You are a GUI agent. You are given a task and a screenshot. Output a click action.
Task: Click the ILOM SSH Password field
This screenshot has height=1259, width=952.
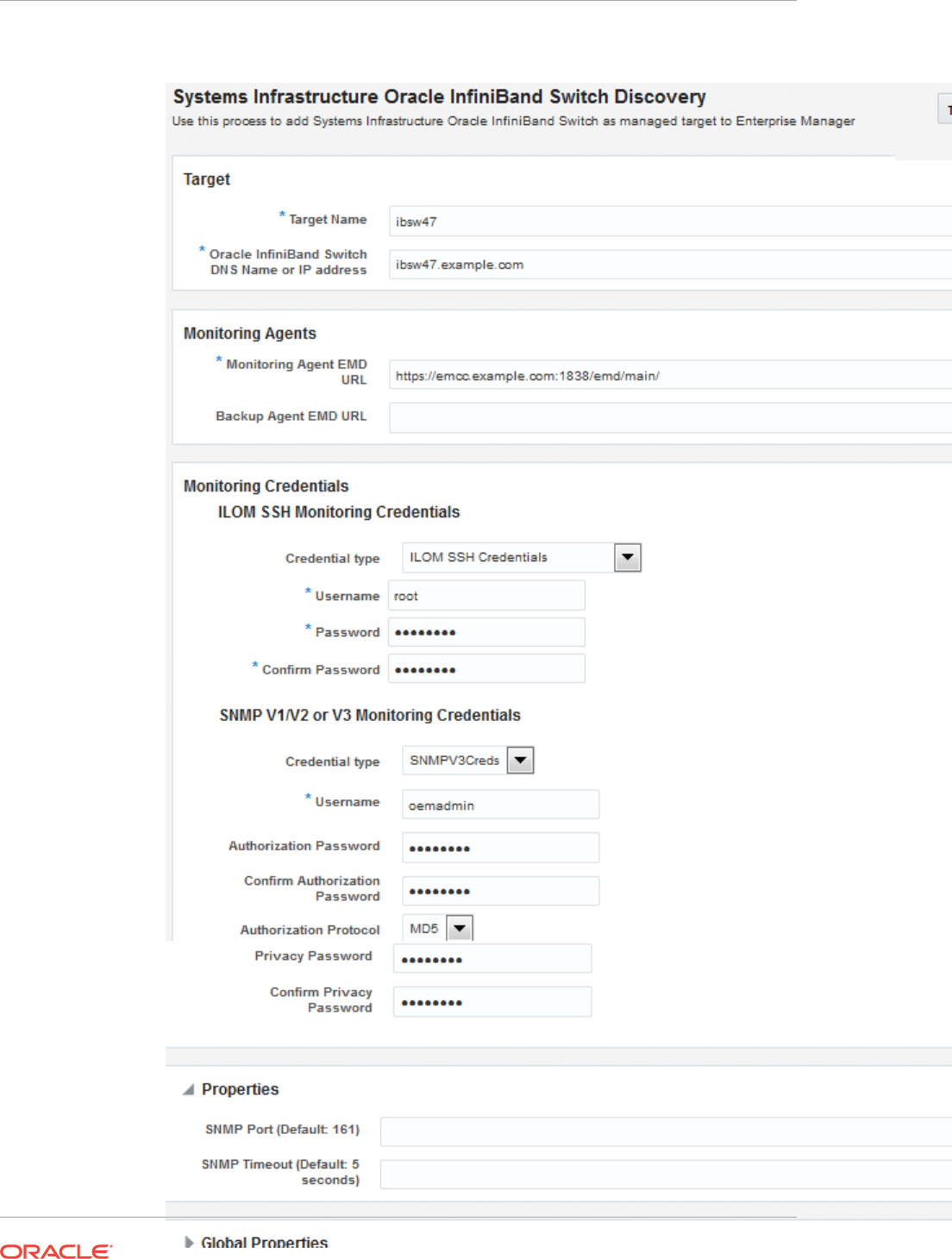point(486,632)
